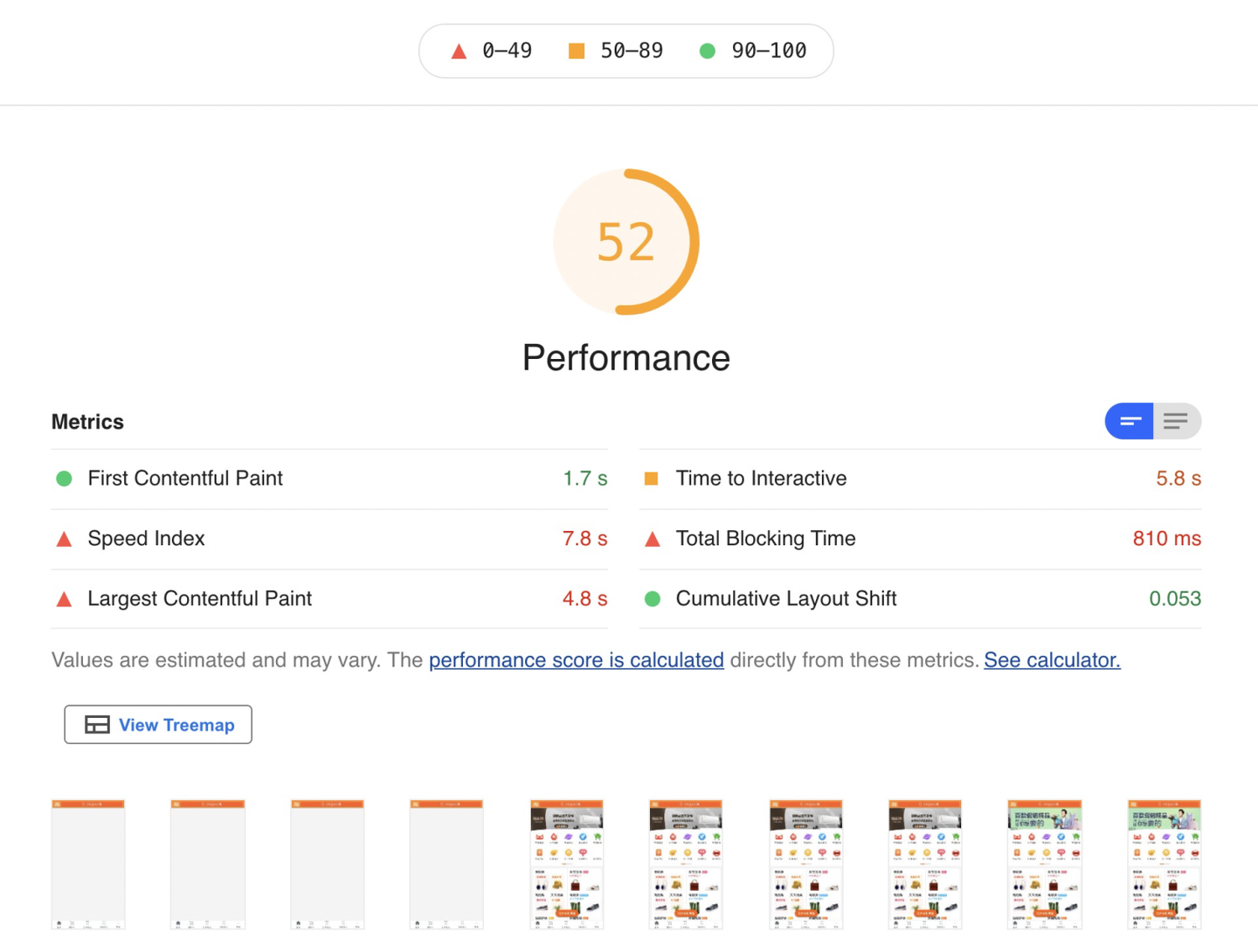This screenshot has width=1258, height=952.
Task: Click the red triangle in score legend
Action: (x=459, y=52)
